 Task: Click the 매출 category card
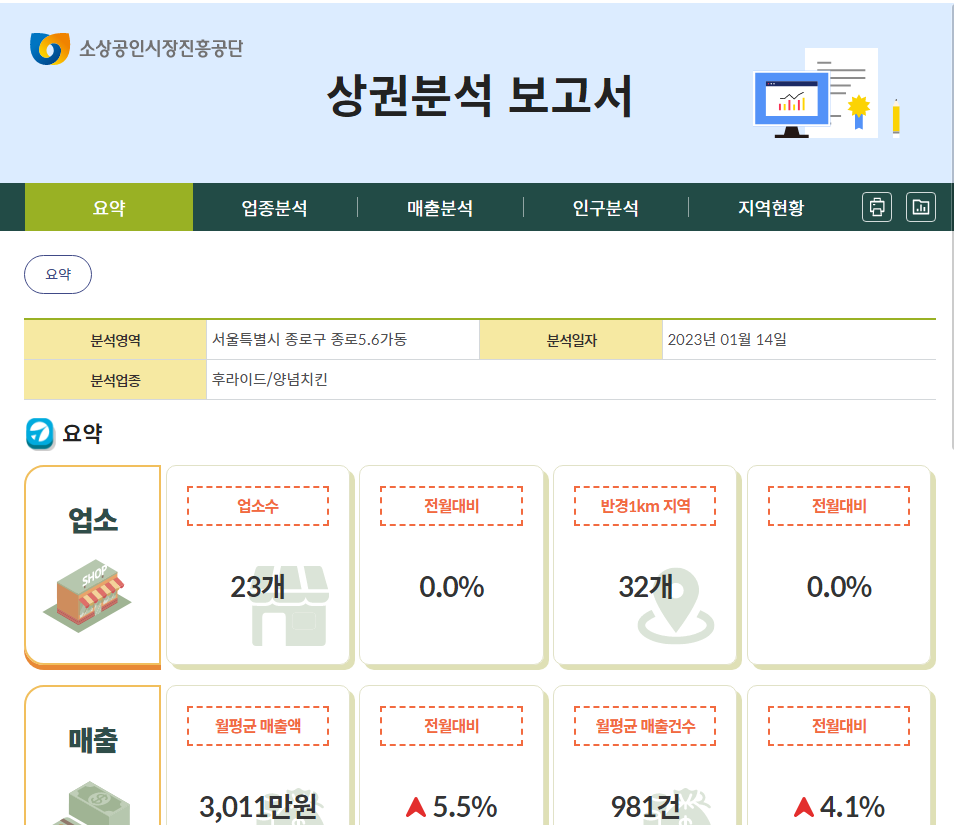(x=92, y=756)
